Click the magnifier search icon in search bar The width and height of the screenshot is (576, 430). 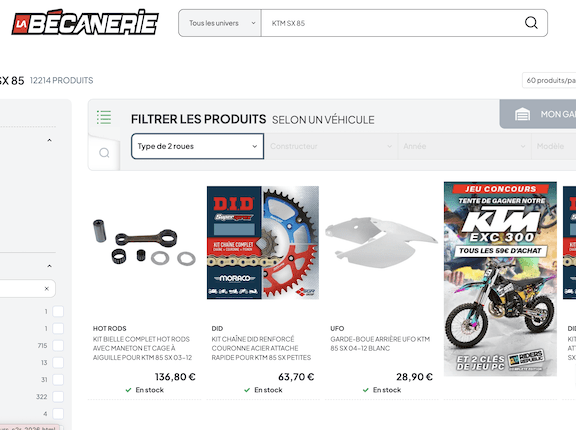[x=531, y=23]
